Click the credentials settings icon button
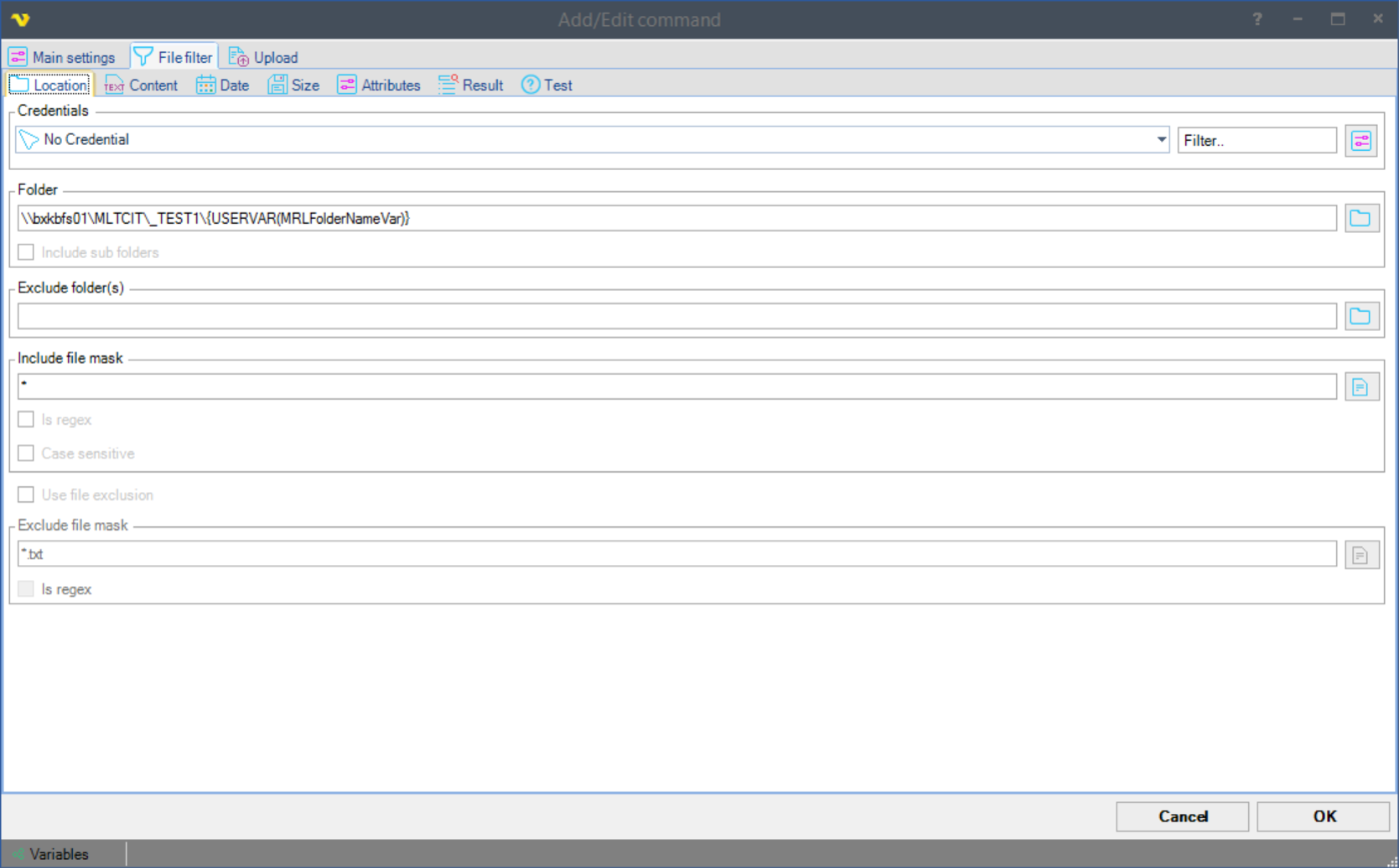The image size is (1399, 868). tap(1361, 141)
